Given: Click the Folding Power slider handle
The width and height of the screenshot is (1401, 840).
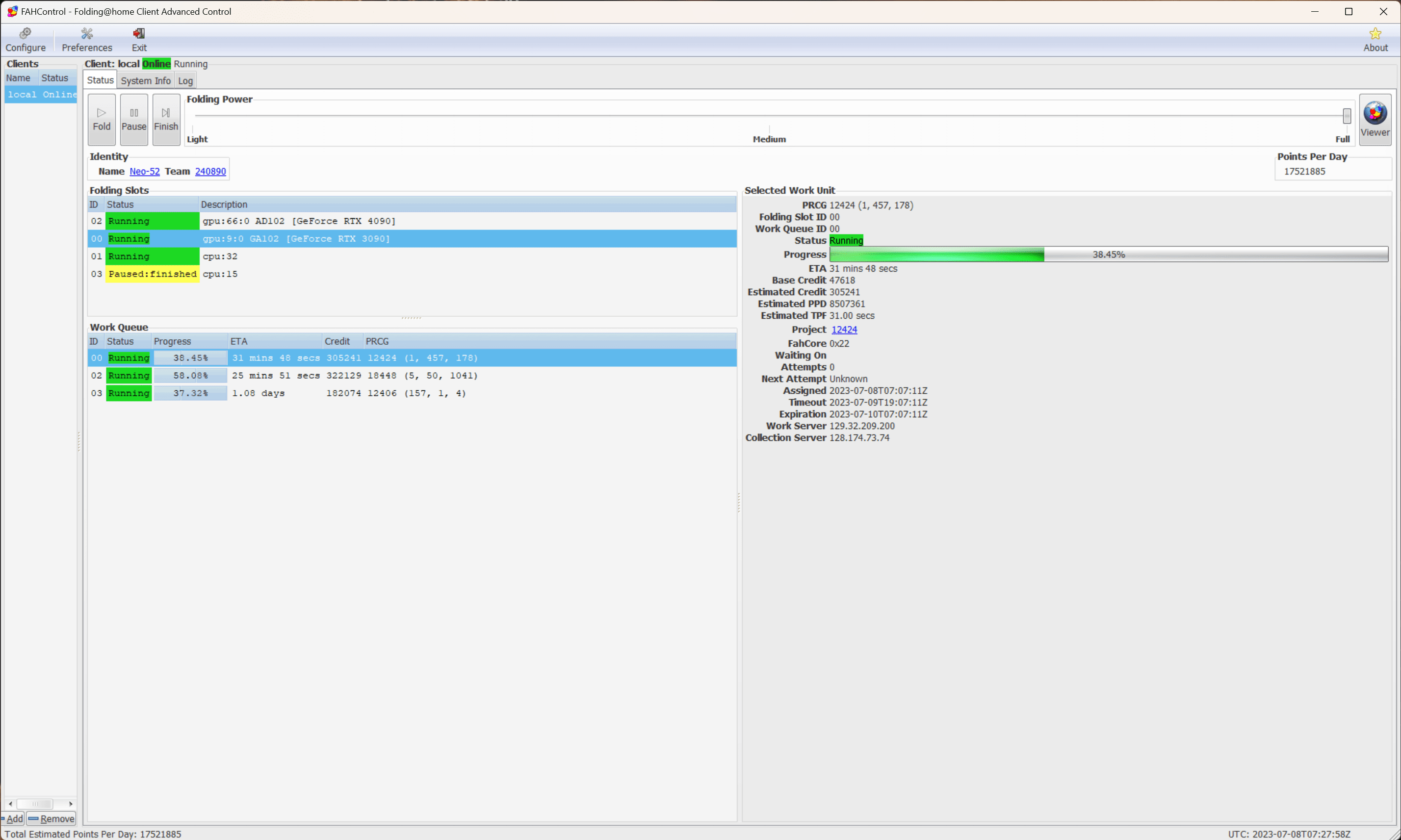Looking at the screenshot, I should pos(1347,116).
